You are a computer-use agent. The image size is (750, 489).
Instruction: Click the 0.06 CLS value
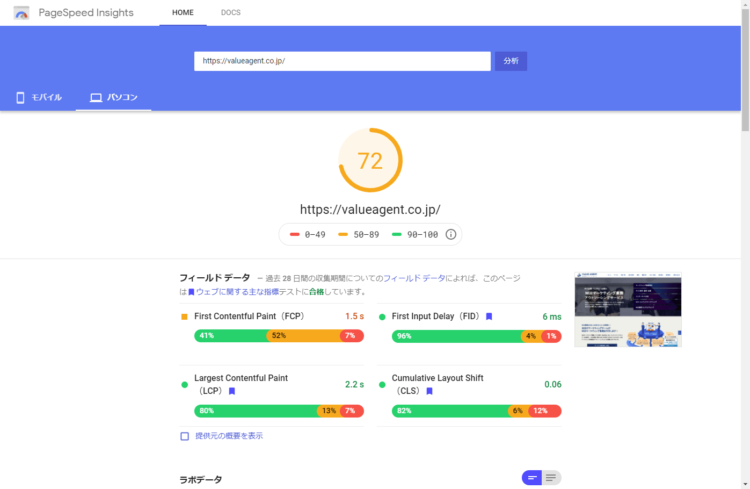click(553, 385)
